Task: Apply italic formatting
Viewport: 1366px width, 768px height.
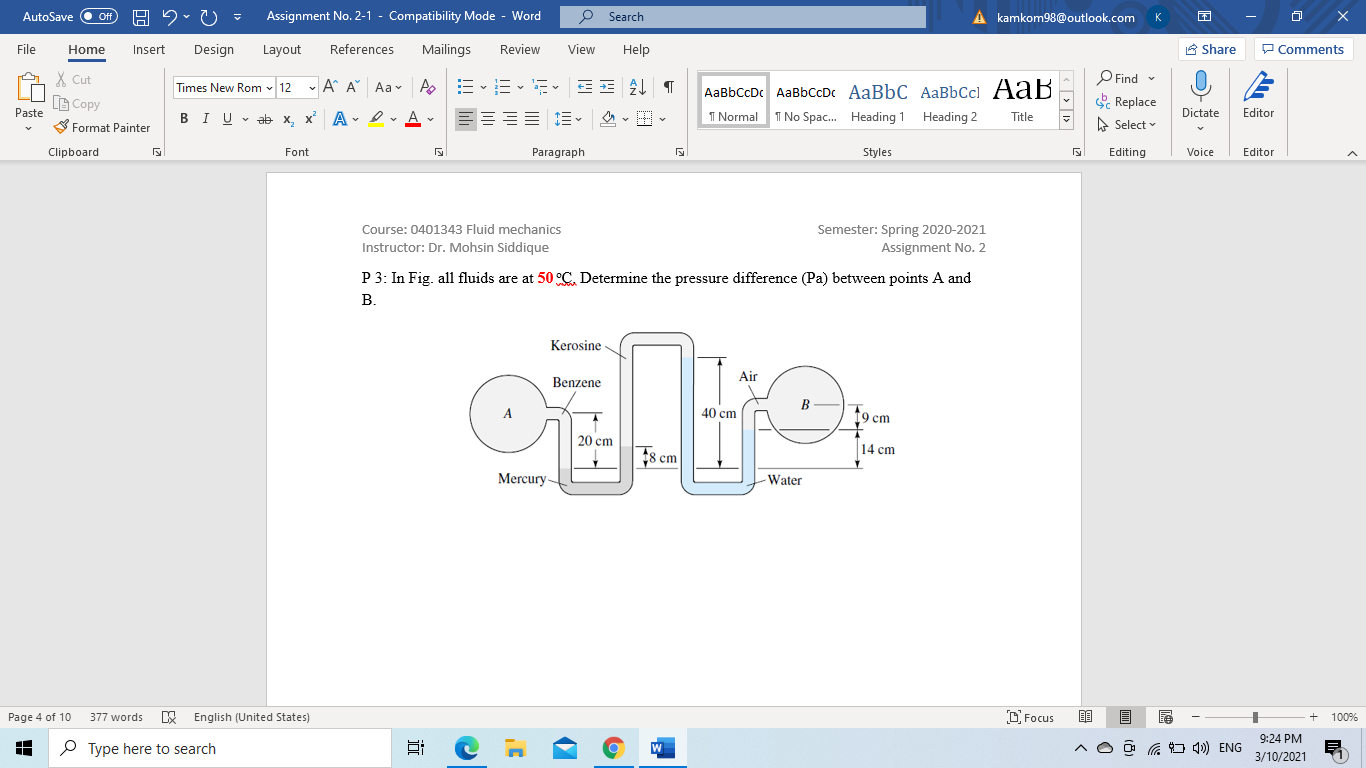Action: click(205, 118)
